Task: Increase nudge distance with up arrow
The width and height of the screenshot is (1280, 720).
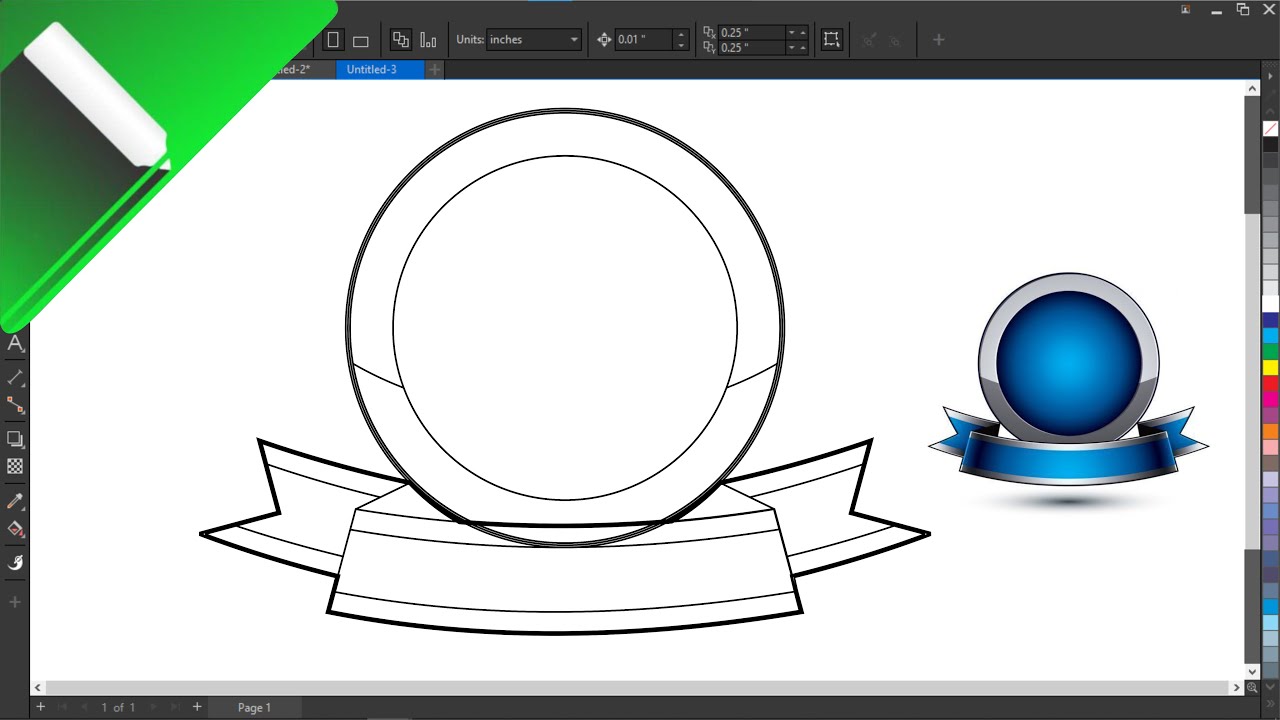Action: click(x=681, y=35)
